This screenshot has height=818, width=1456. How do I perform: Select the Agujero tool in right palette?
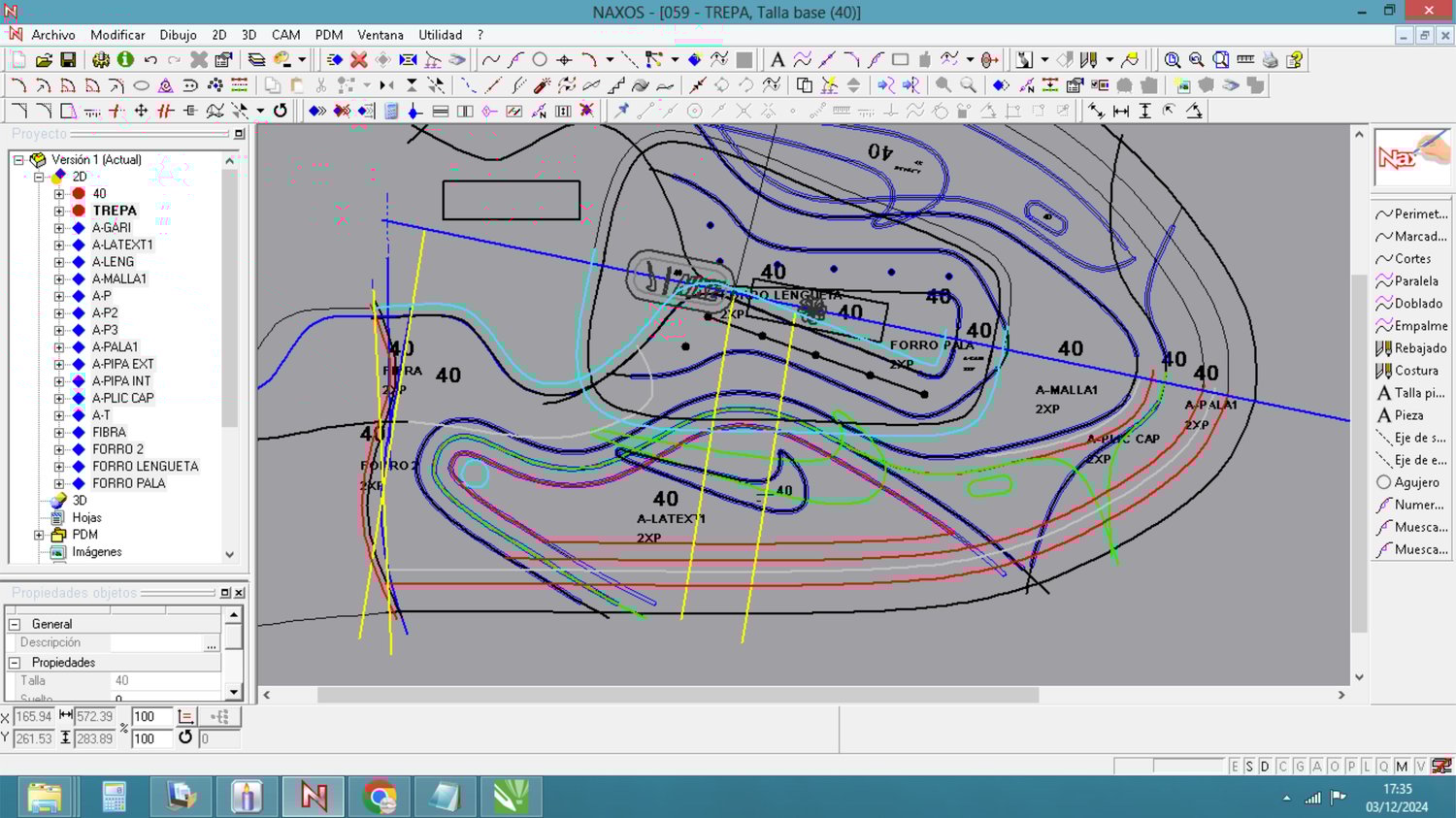coord(1412,482)
